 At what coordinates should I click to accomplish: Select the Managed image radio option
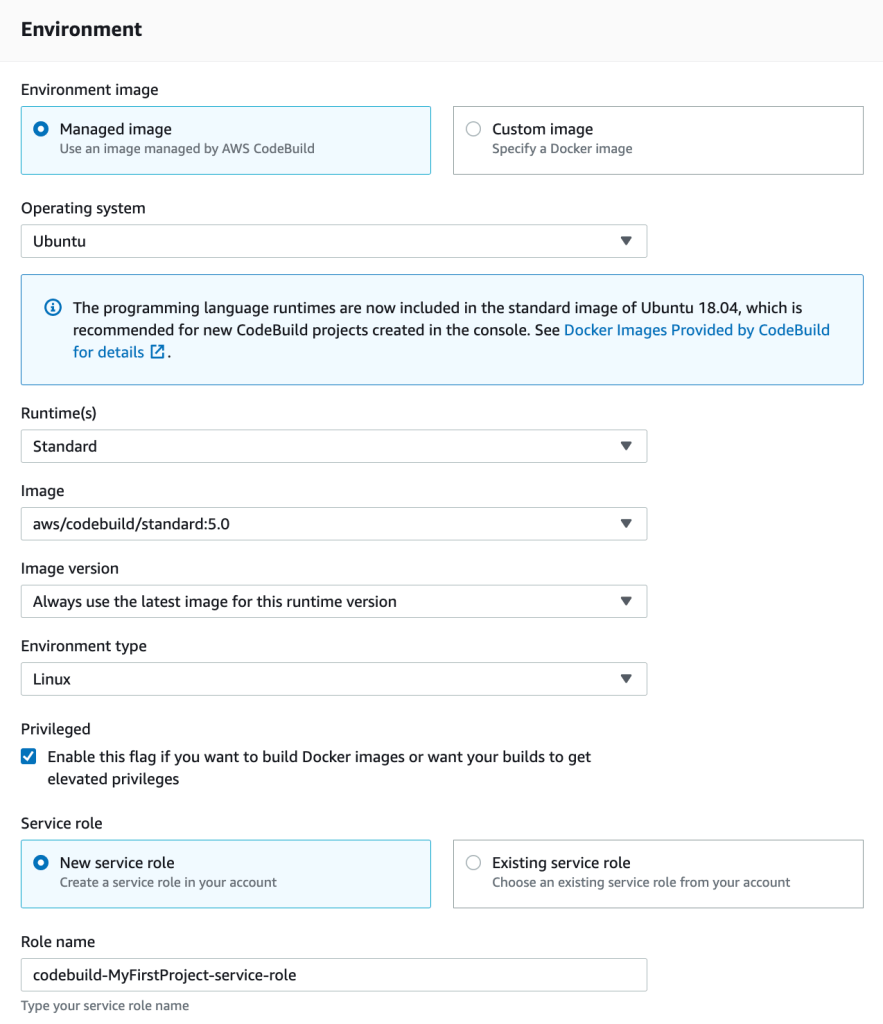point(41,129)
